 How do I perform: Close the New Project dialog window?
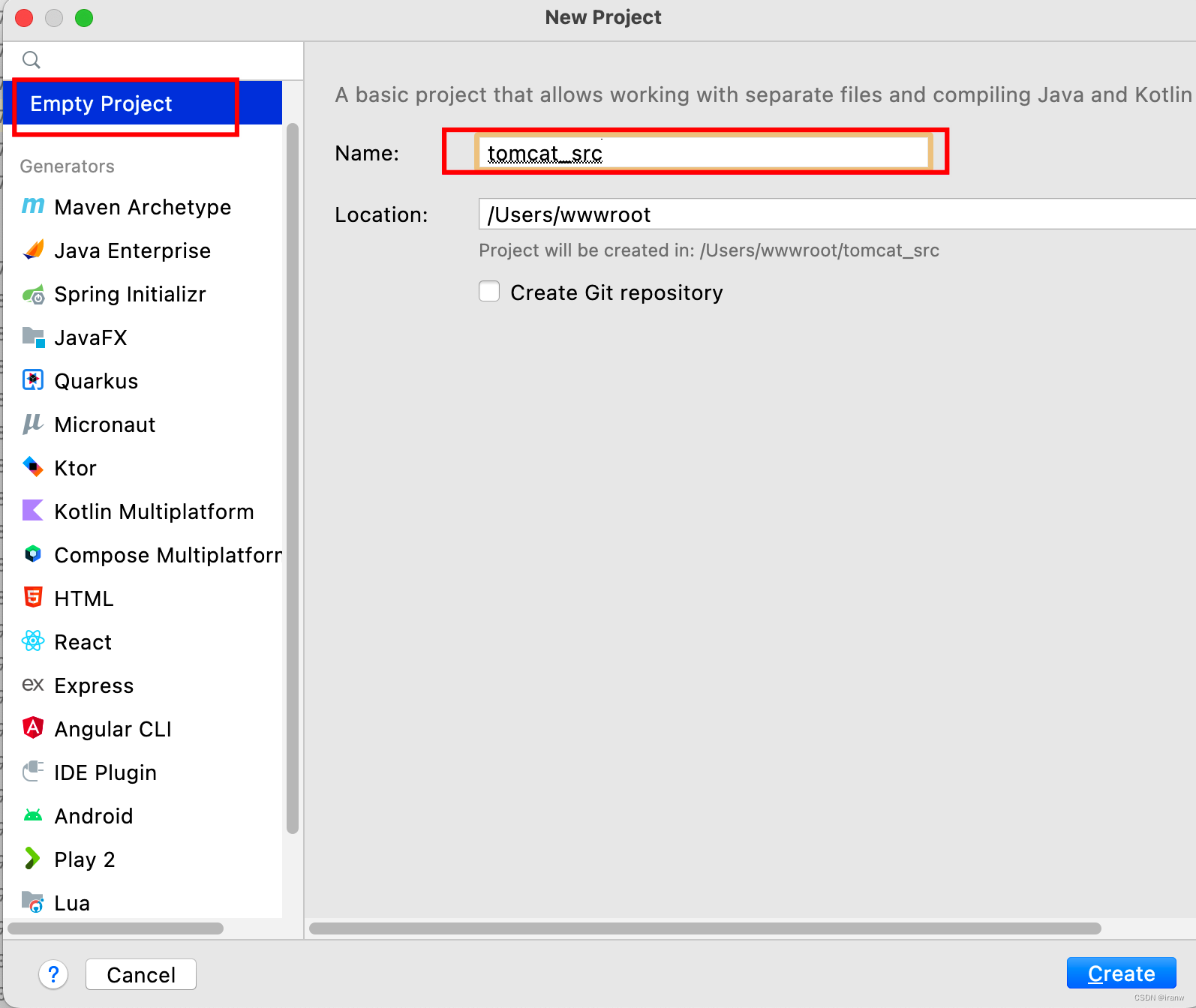(24, 18)
